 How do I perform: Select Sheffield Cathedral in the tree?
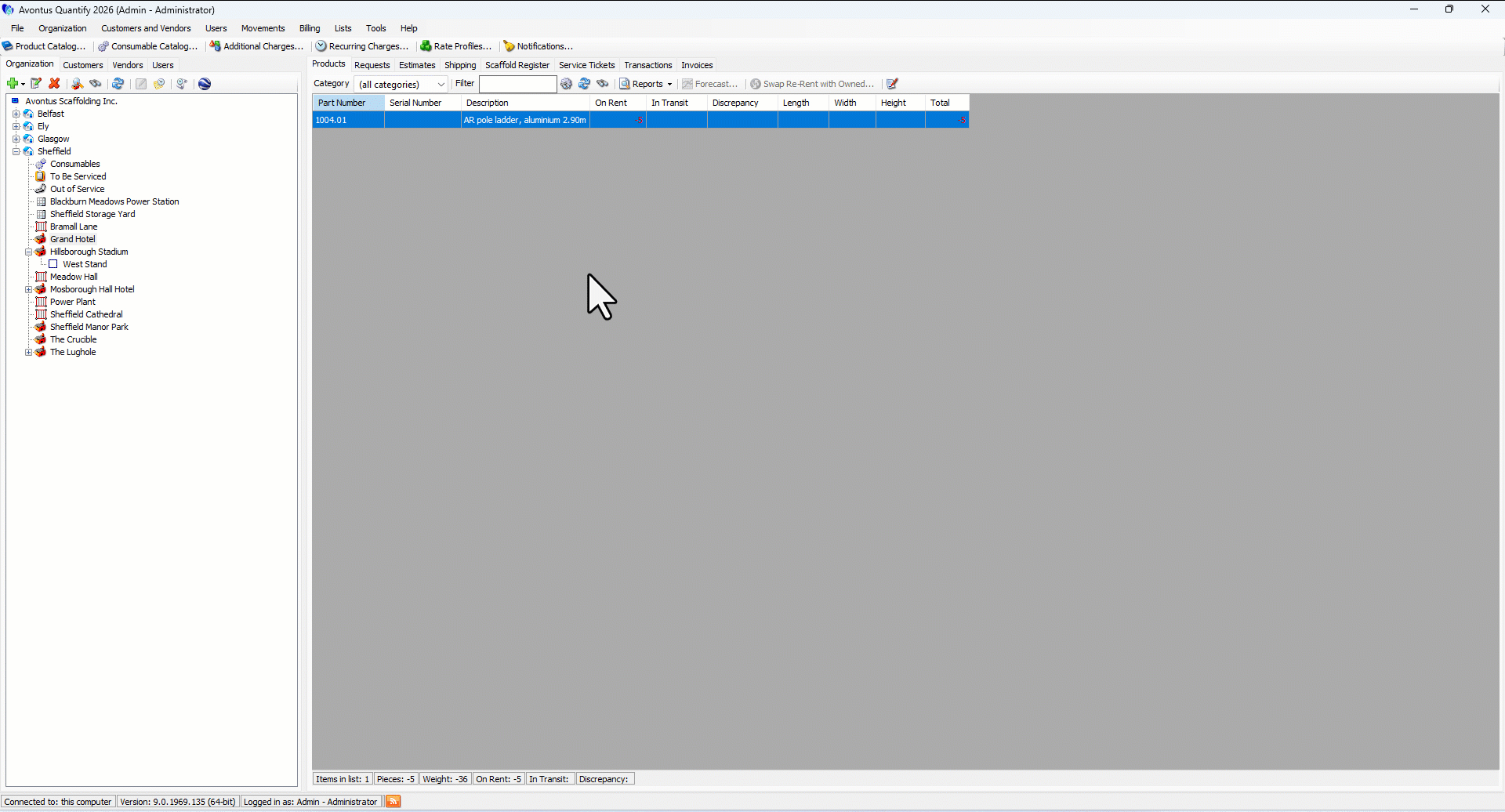86,314
